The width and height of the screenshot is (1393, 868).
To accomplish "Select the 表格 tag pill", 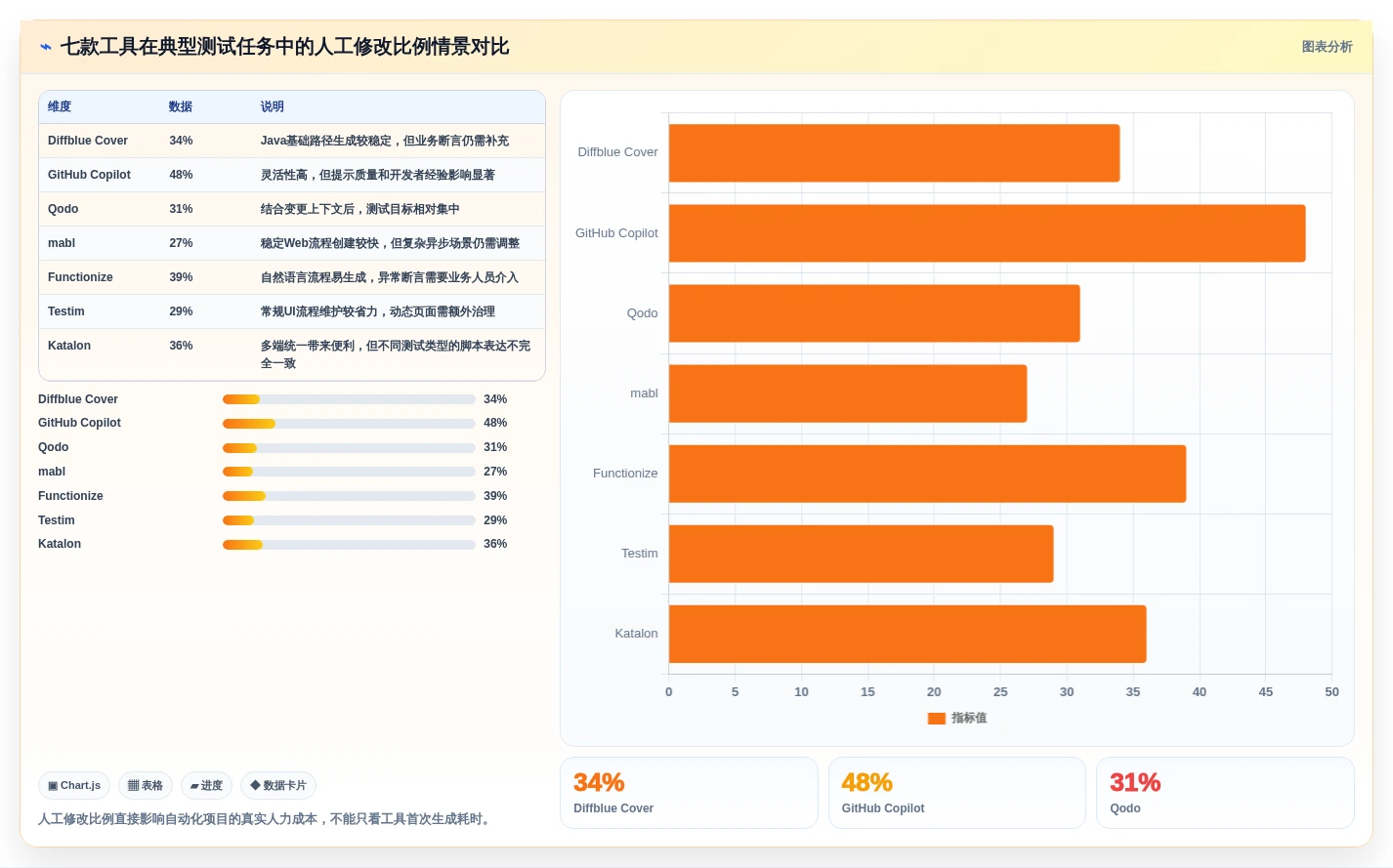I will (146, 785).
